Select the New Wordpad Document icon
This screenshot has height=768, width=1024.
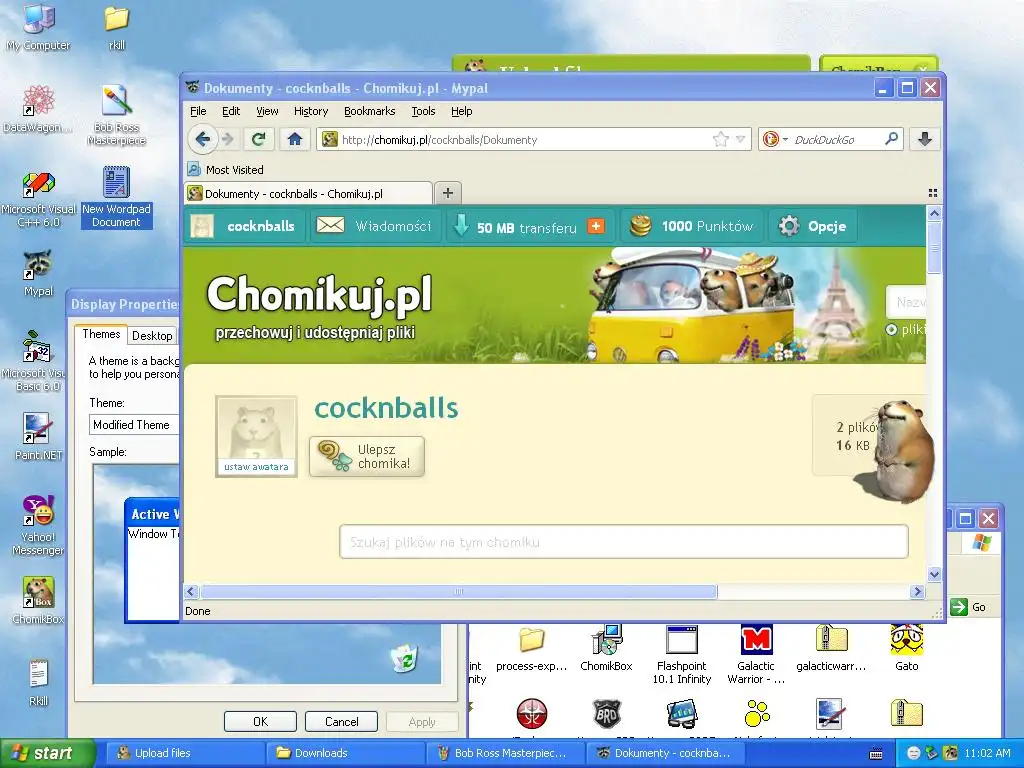tap(116, 197)
